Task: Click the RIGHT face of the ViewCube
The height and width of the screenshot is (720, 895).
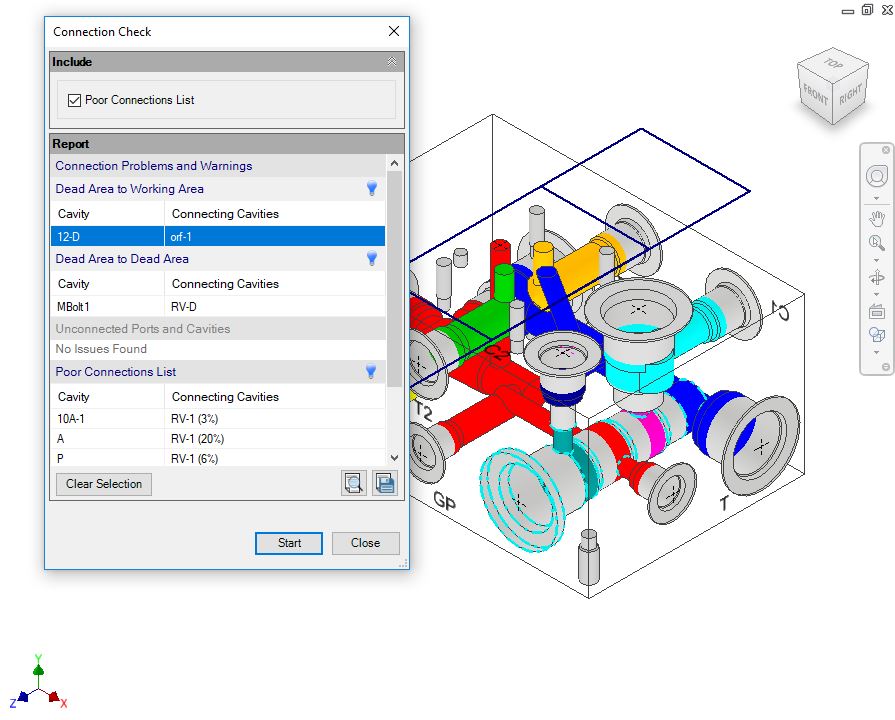Action: coord(850,95)
